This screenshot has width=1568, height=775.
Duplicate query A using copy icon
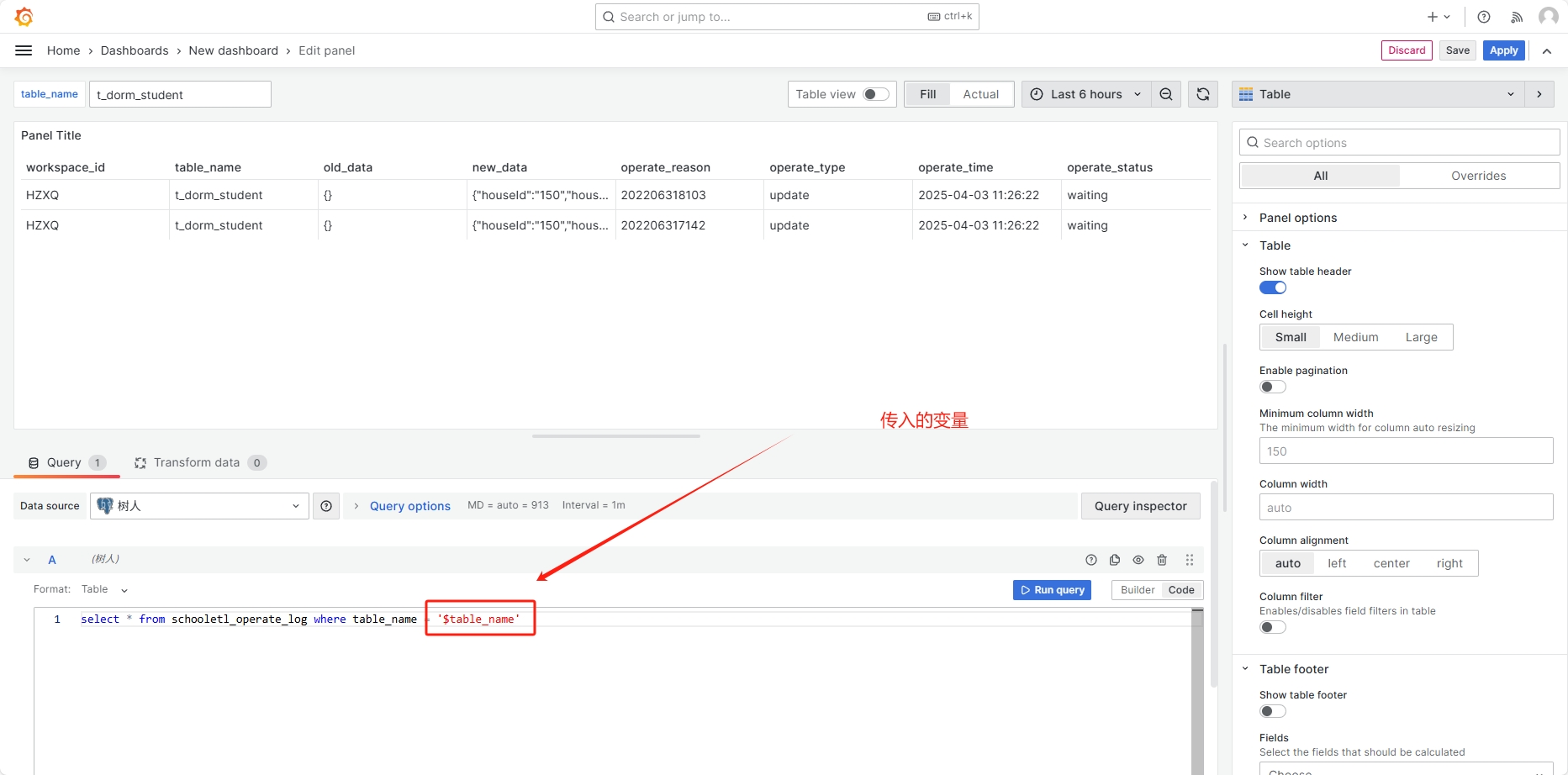[x=1115, y=560]
